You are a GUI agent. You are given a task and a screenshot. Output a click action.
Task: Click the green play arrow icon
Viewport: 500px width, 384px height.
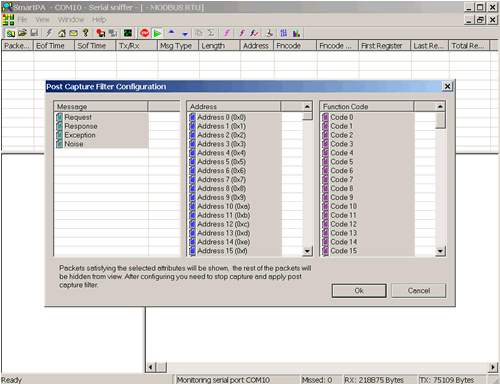[x=157, y=33]
